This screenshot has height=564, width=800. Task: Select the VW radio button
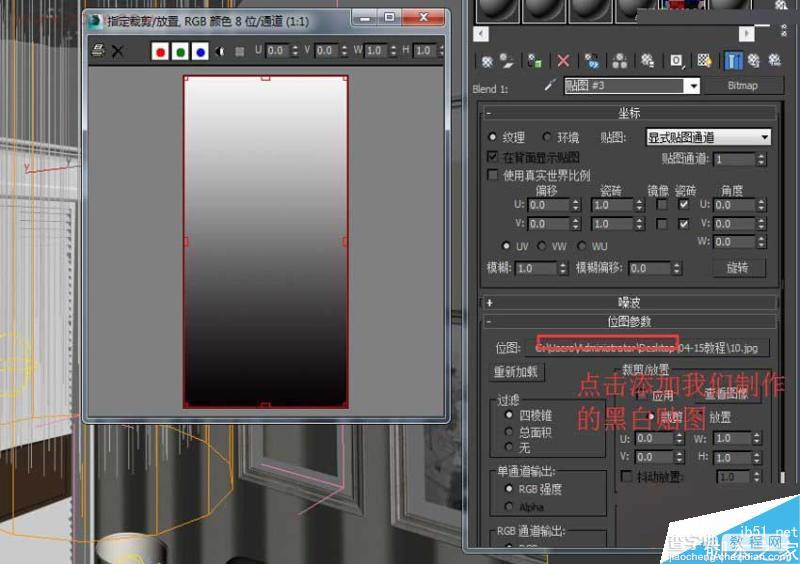point(541,246)
